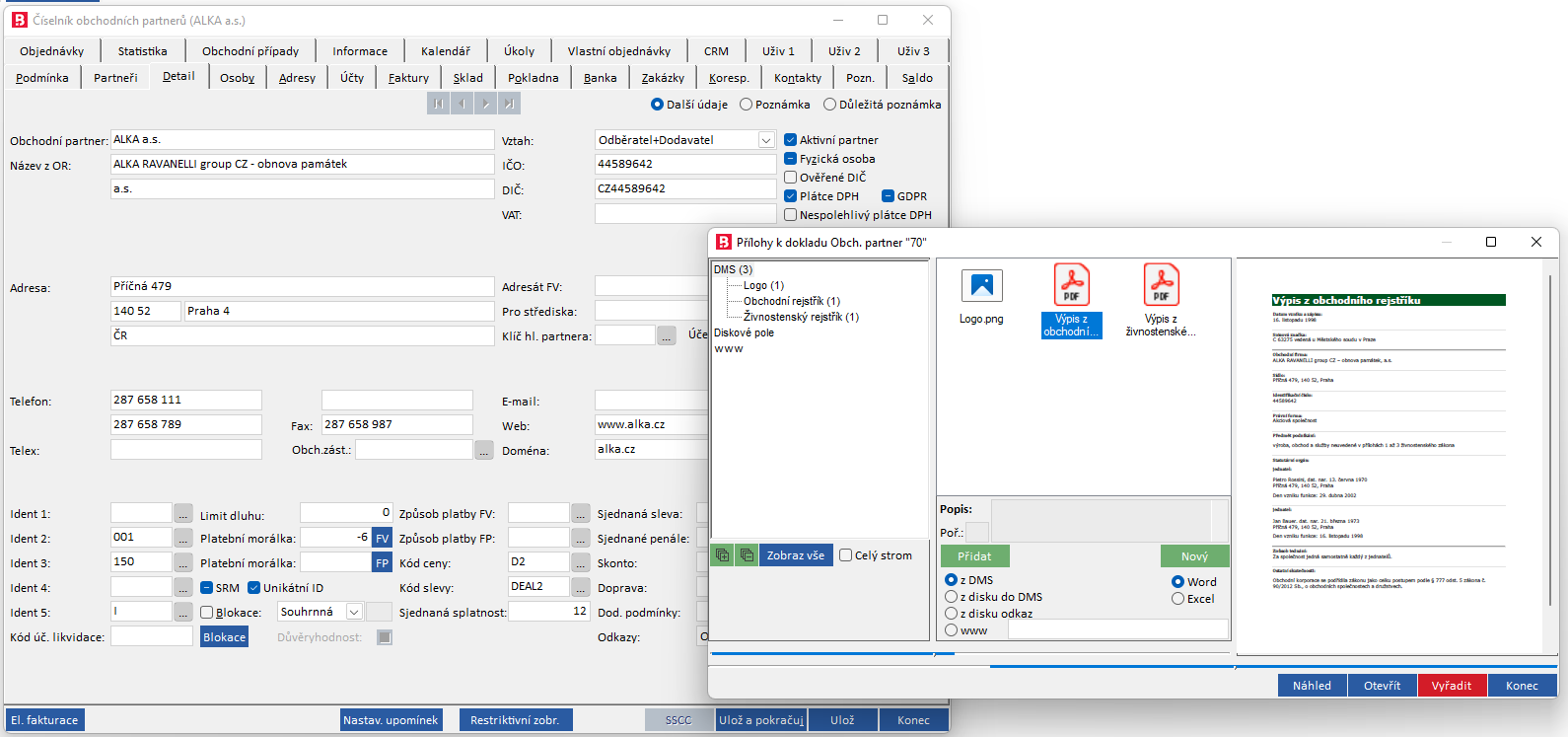Select the Výpis z obchodního PDF icon
The image size is (1568, 737).
pos(1071,285)
